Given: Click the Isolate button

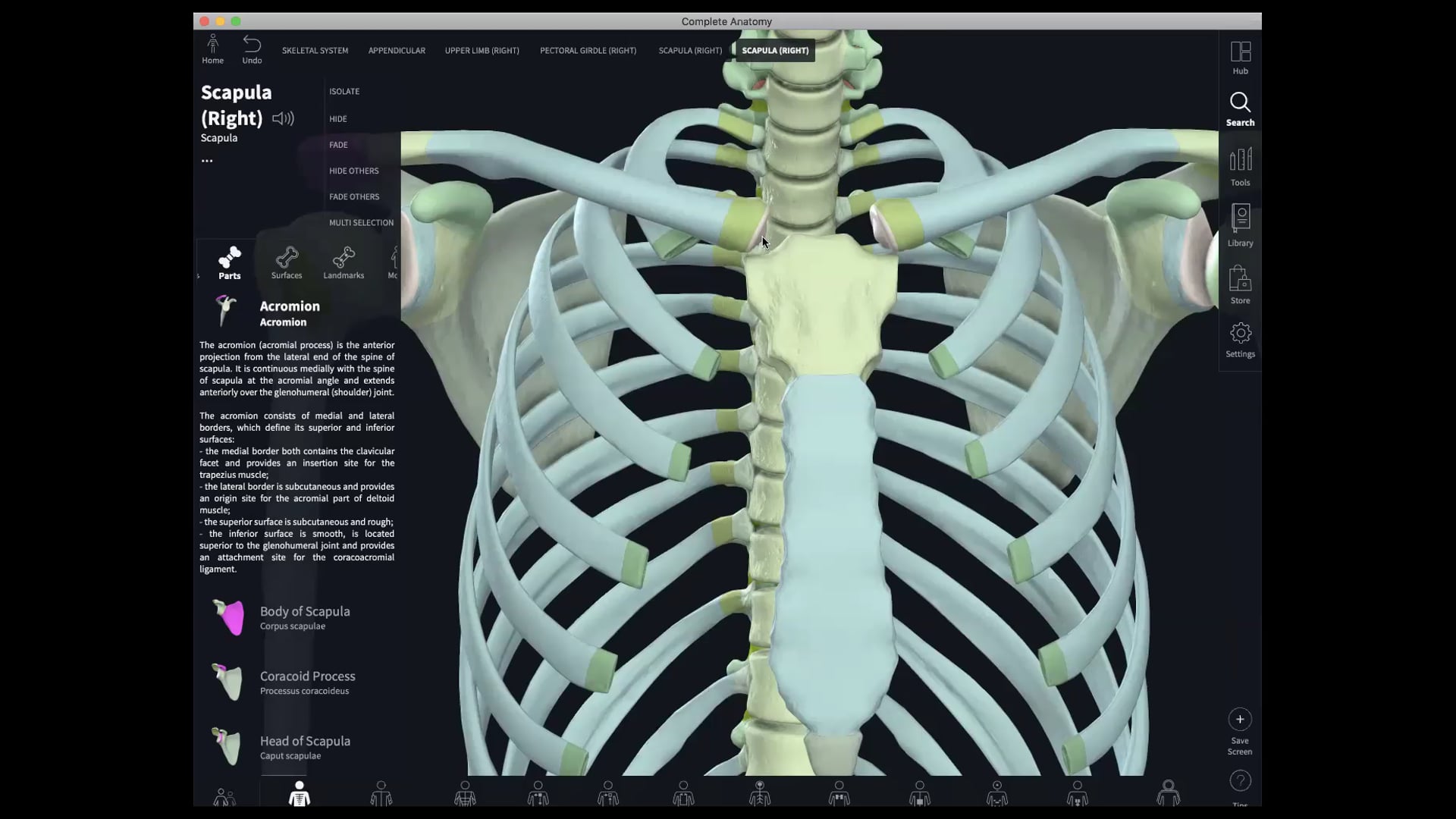Looking at the screenshot, I should 344,91.
